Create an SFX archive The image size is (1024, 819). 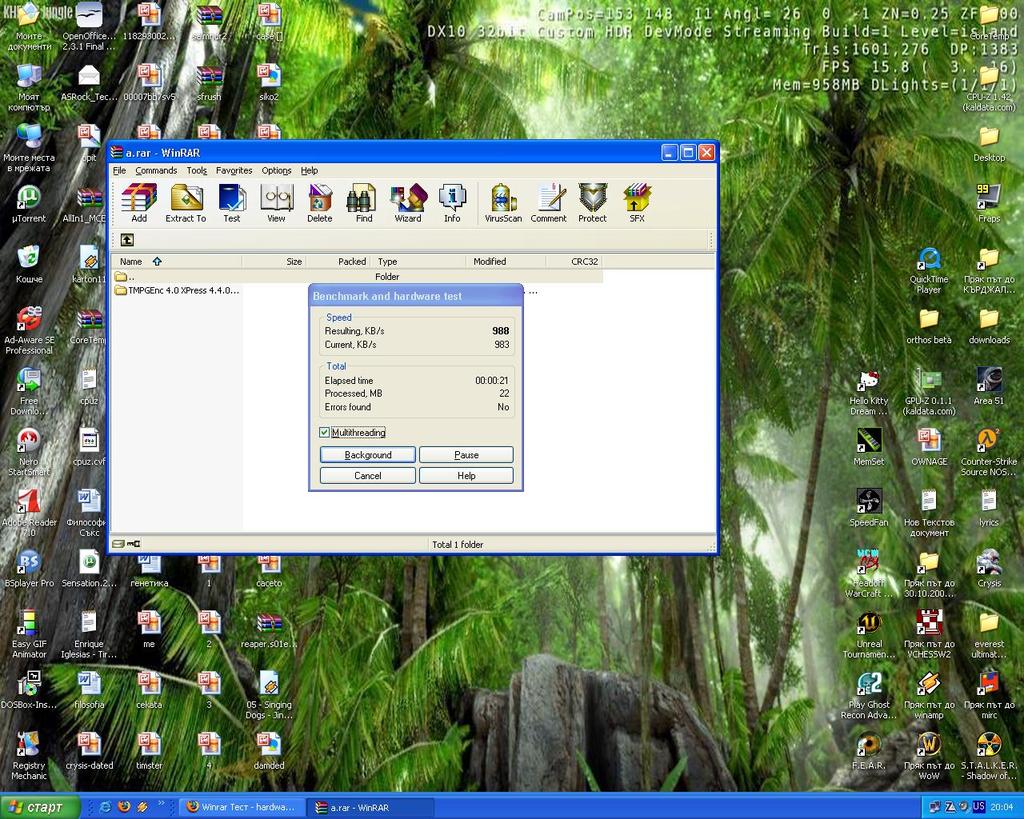coord(637,200)
